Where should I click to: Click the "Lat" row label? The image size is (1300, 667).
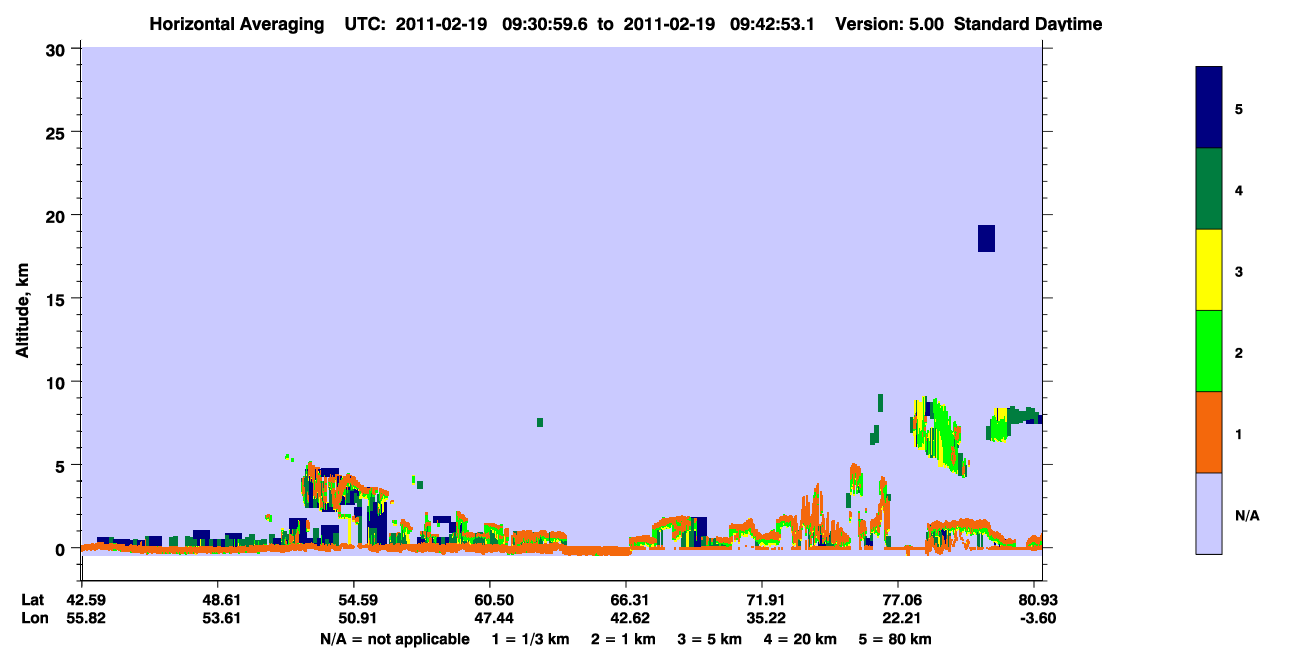[x=33, y=600]
